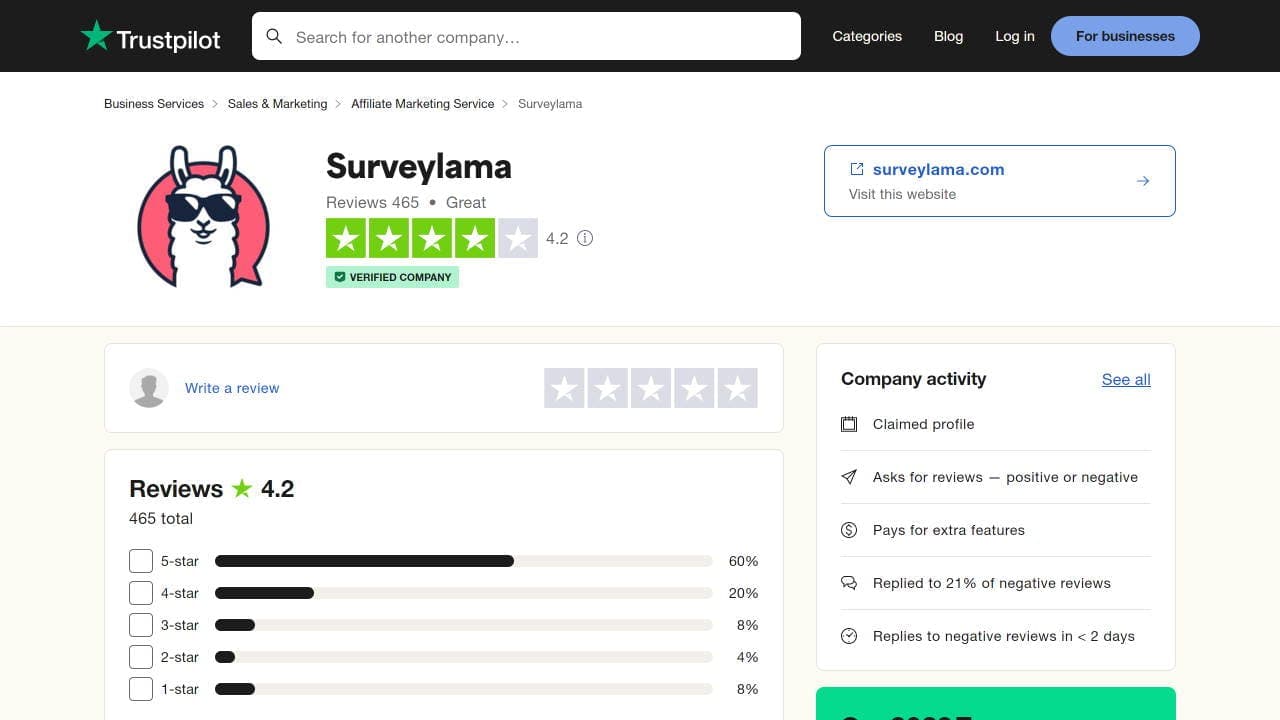This screenshot has width=1280, height=720.
Task: Check the 3-star reviews filter box
Action: (x=140, y=625)
